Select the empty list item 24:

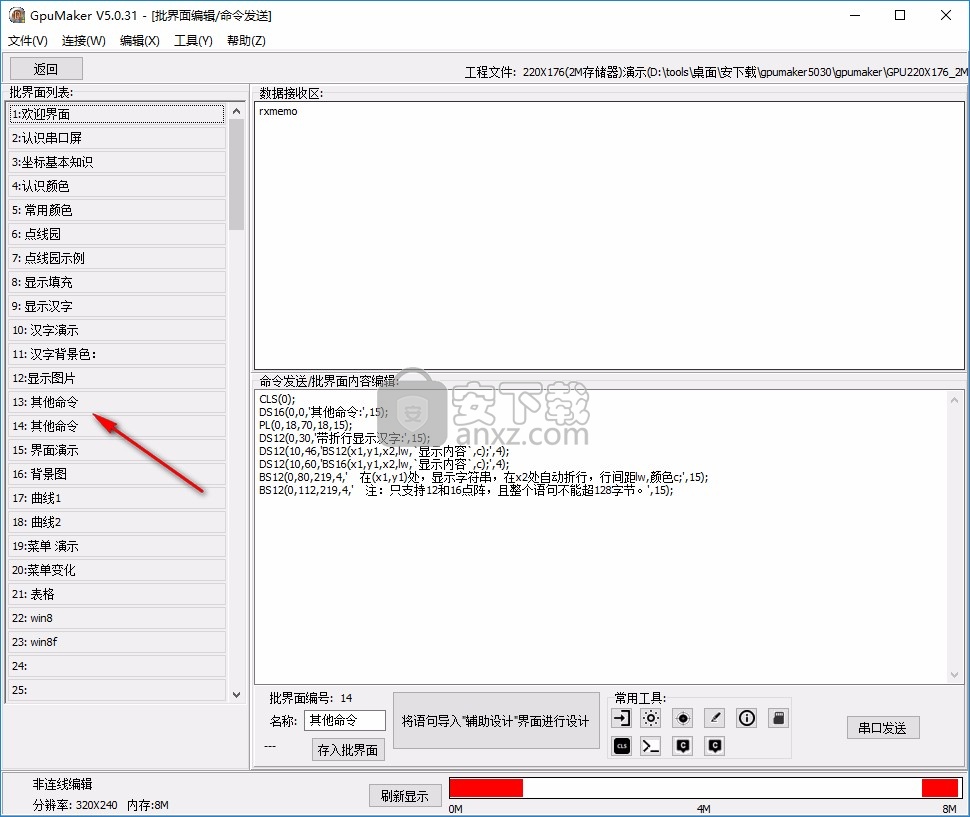coord(118,666)
